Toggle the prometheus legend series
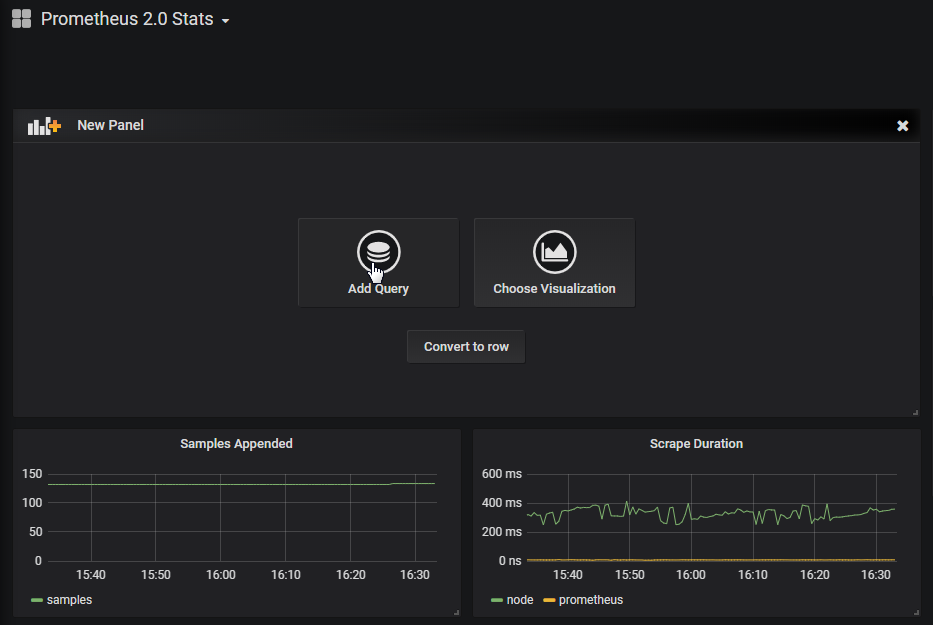Screen dimensions: 933x625 (590, 600)
